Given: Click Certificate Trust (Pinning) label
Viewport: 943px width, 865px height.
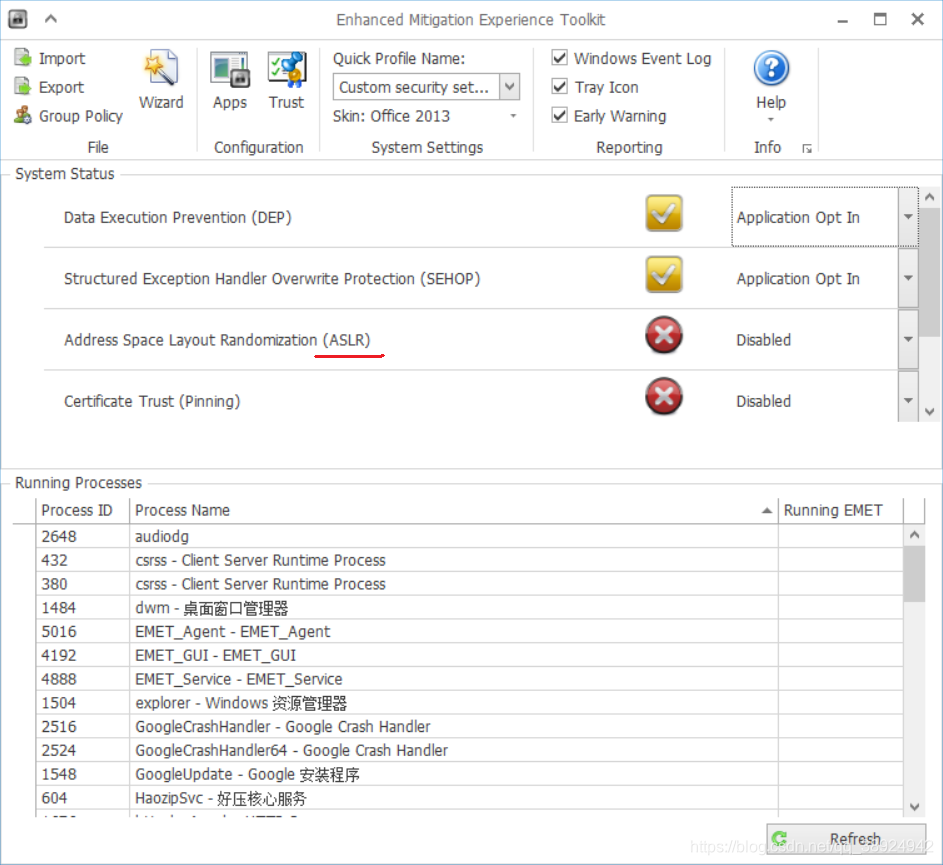Looking at the screenshot, I should coord(152,401).
